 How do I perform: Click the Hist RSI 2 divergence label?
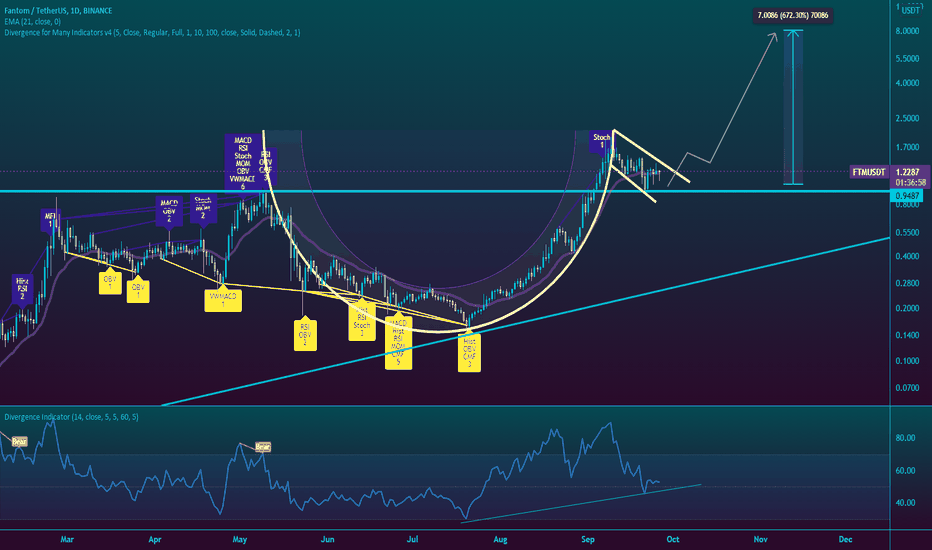click(23, 288)
